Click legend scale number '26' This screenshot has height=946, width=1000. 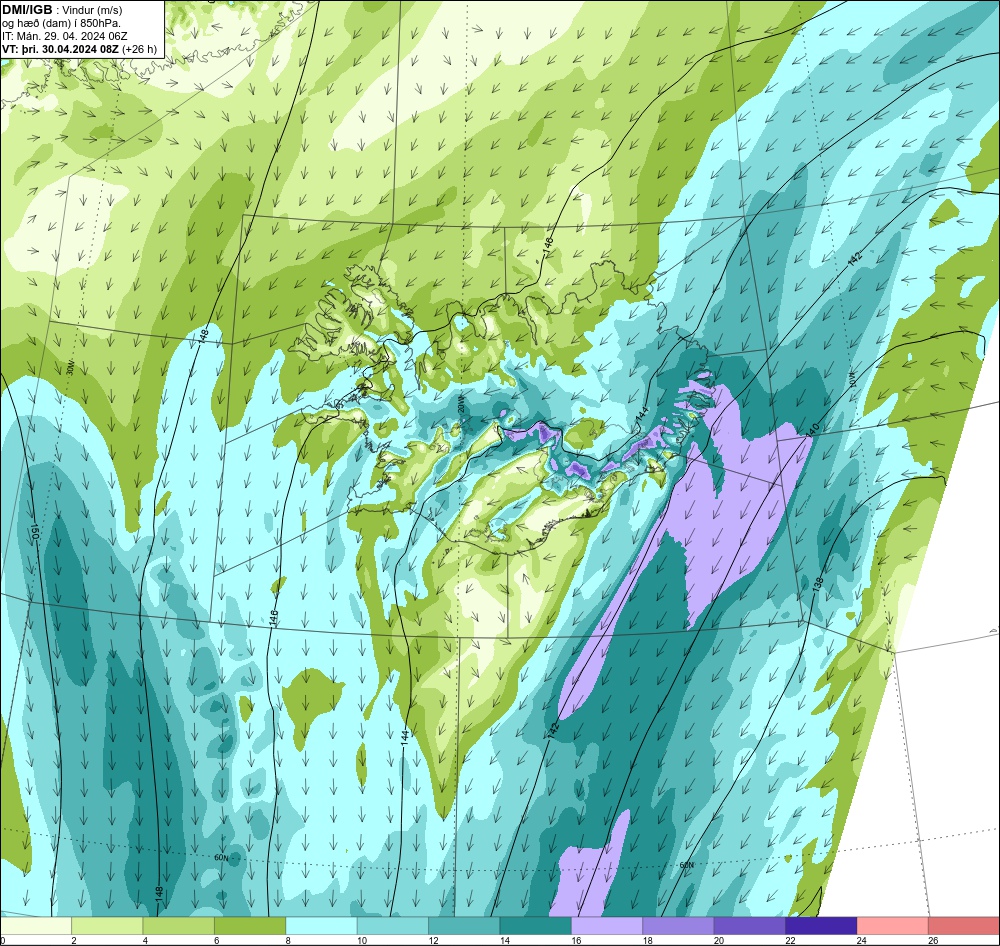click(933, 940)
